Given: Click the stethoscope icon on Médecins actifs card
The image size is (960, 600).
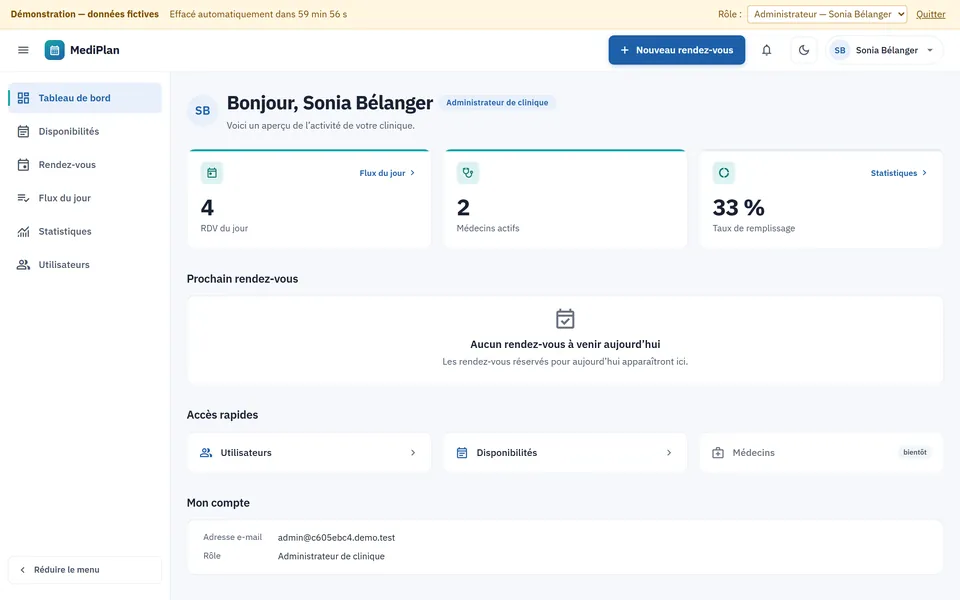Looking at the screenshot, I should pyautogui.click(x=468, y=173).
